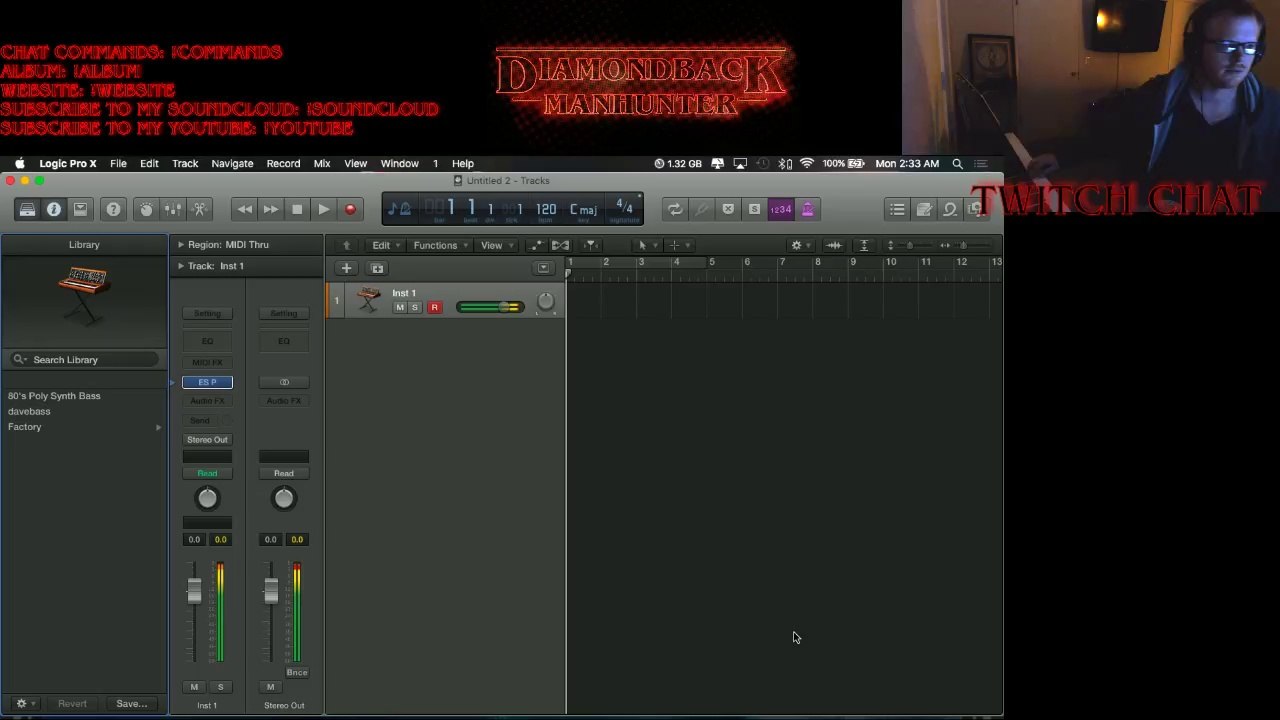Open the Record menu

pyautogui.click(x=283, y=163)
